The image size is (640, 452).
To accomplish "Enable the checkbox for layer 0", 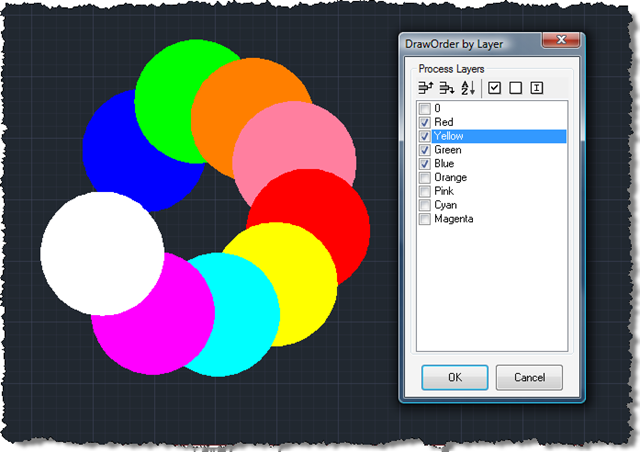I will (425, 109).
